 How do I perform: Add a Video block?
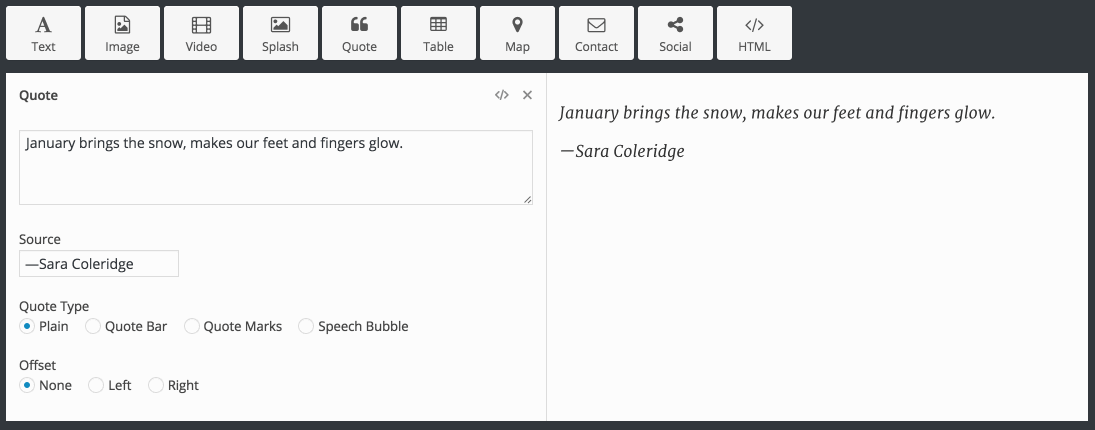(x=201, y=34)
